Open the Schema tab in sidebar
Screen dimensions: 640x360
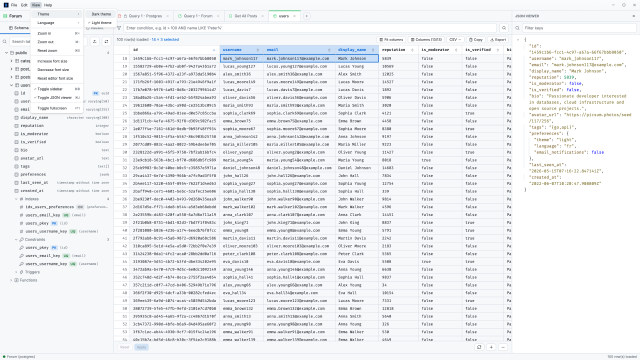pyautogui.click(x=19, y=28)
